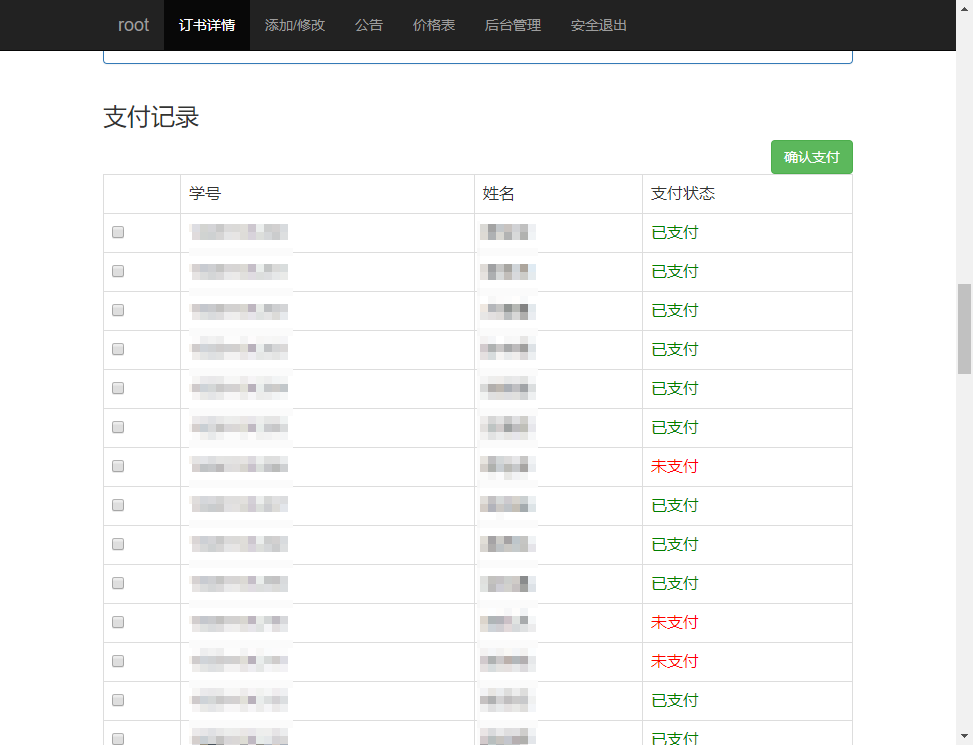Select the sixth row's checkbox
Image resolution: width=973 pixels, height=745 pixels.
(118, 427)
